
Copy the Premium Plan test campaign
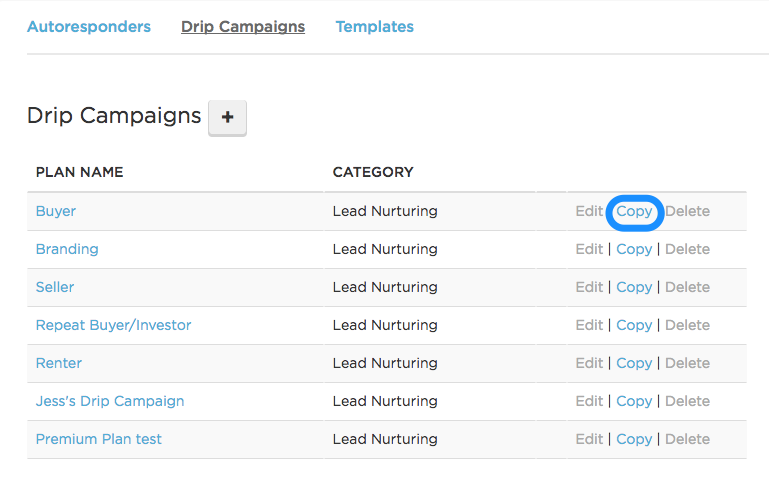click(634, 439)
